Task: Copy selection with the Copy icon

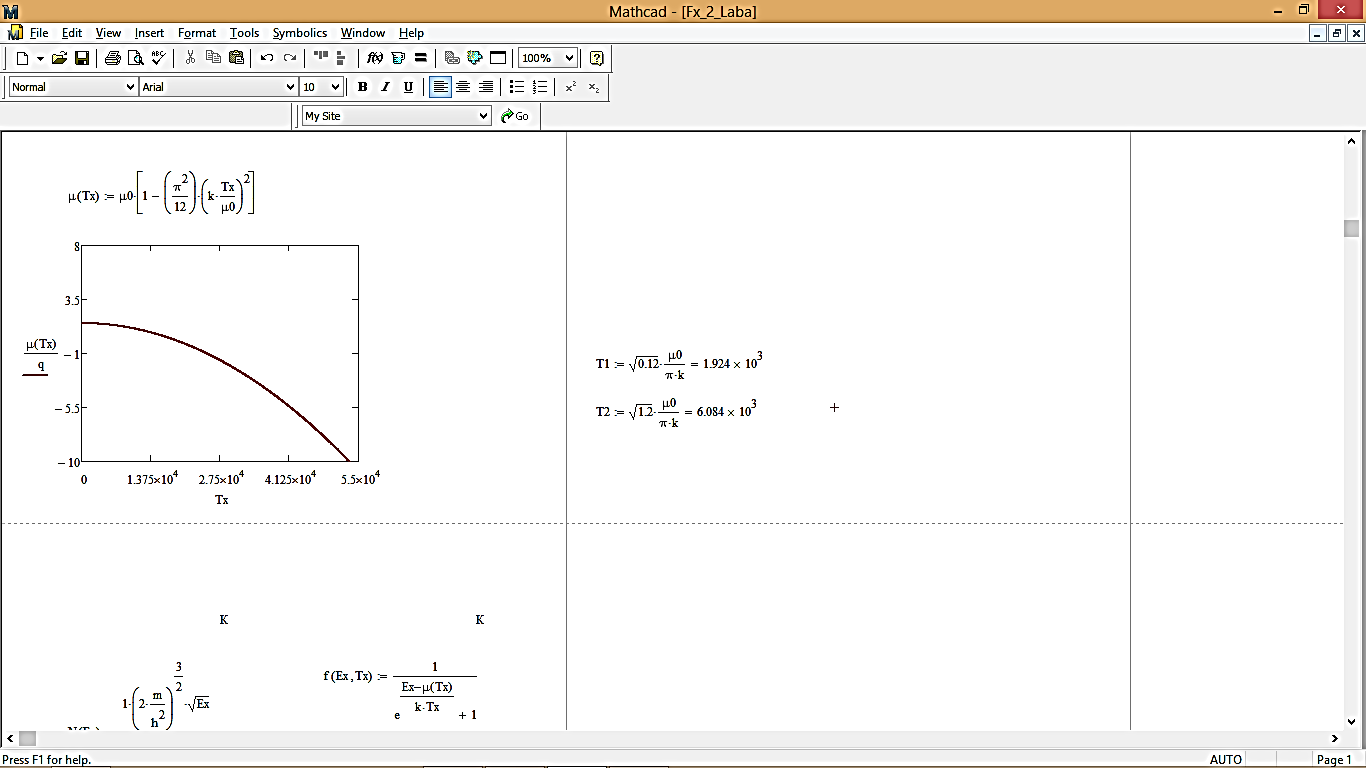Action: (213, 58)
